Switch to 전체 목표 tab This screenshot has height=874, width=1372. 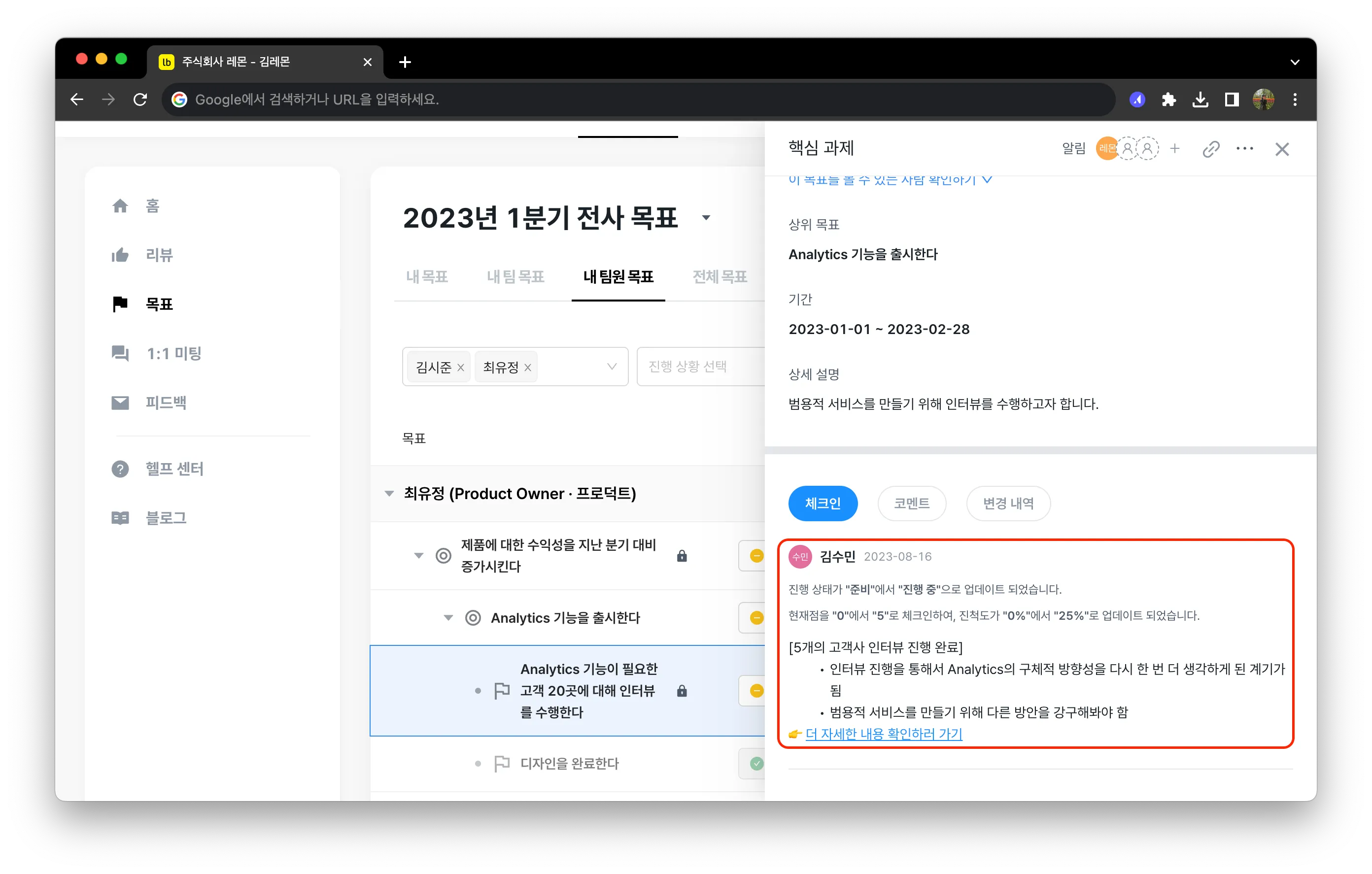click(720, 277)
